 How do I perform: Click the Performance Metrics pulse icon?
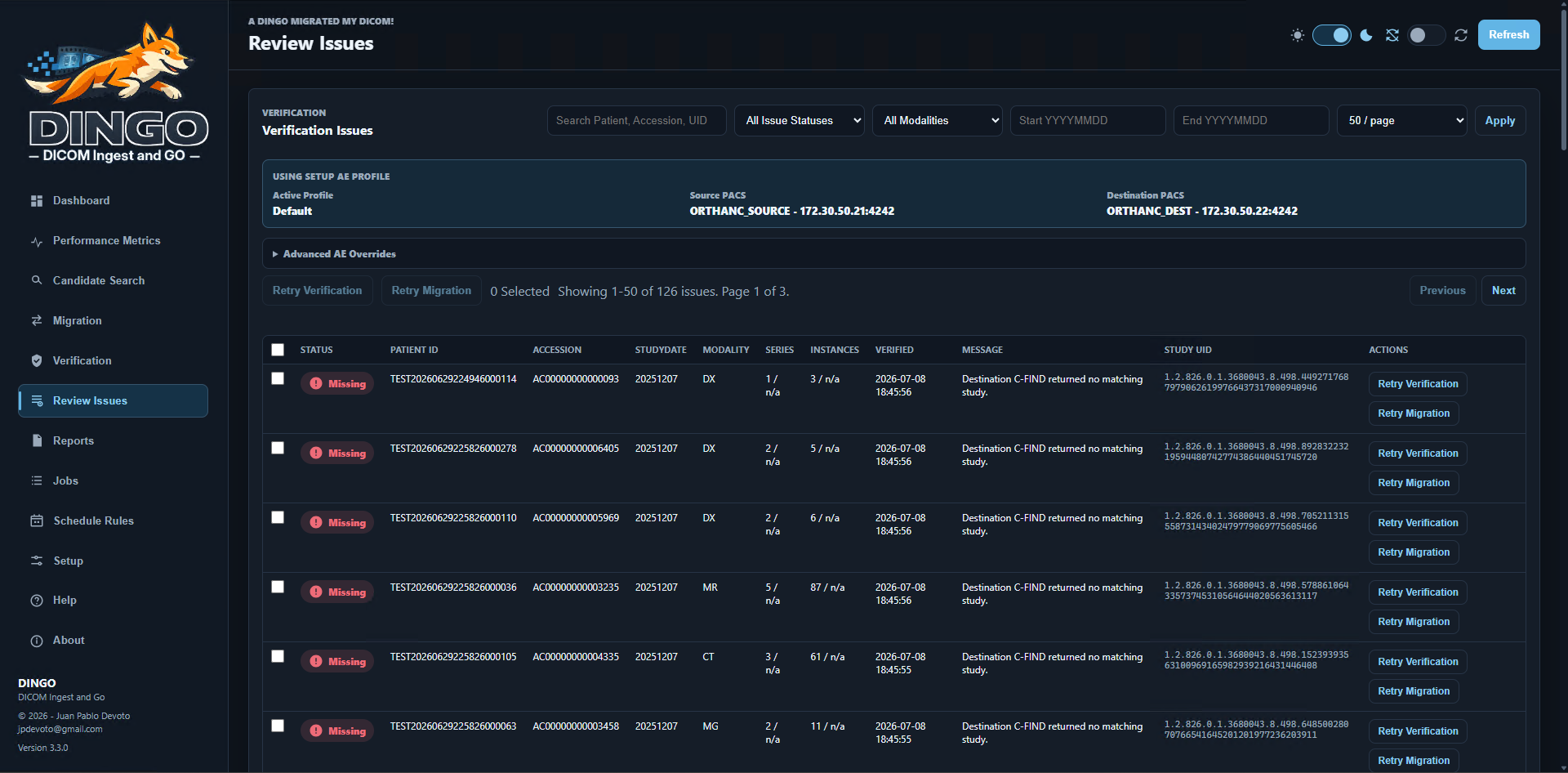37,241
